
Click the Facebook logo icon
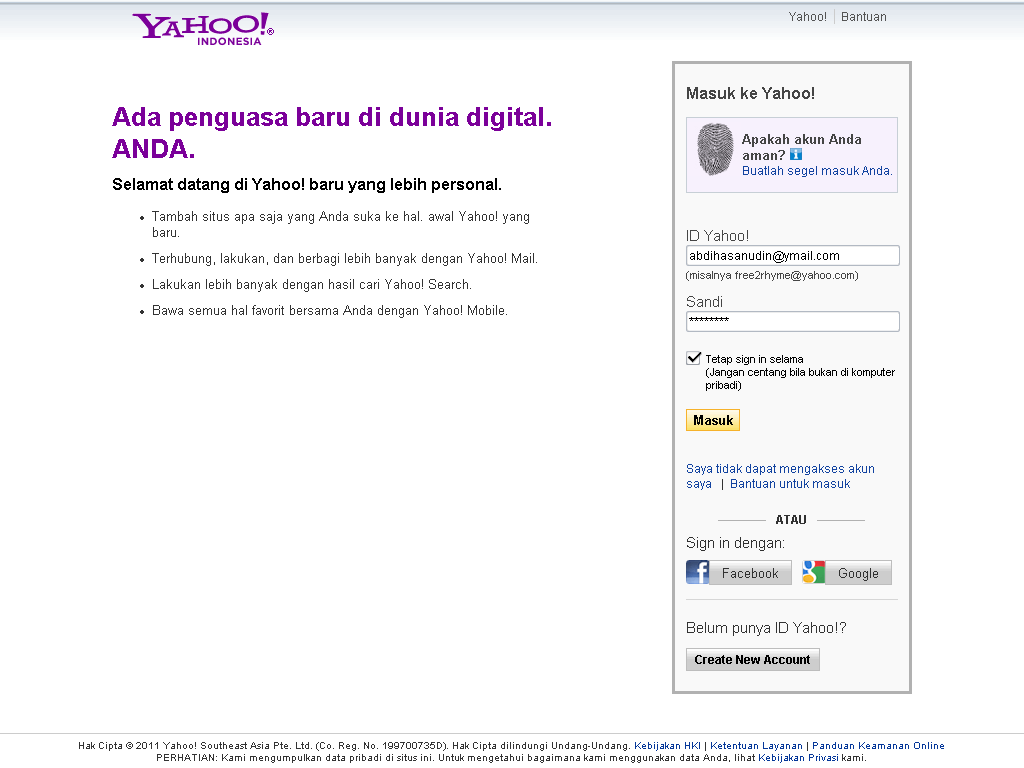tap(697, 572)
